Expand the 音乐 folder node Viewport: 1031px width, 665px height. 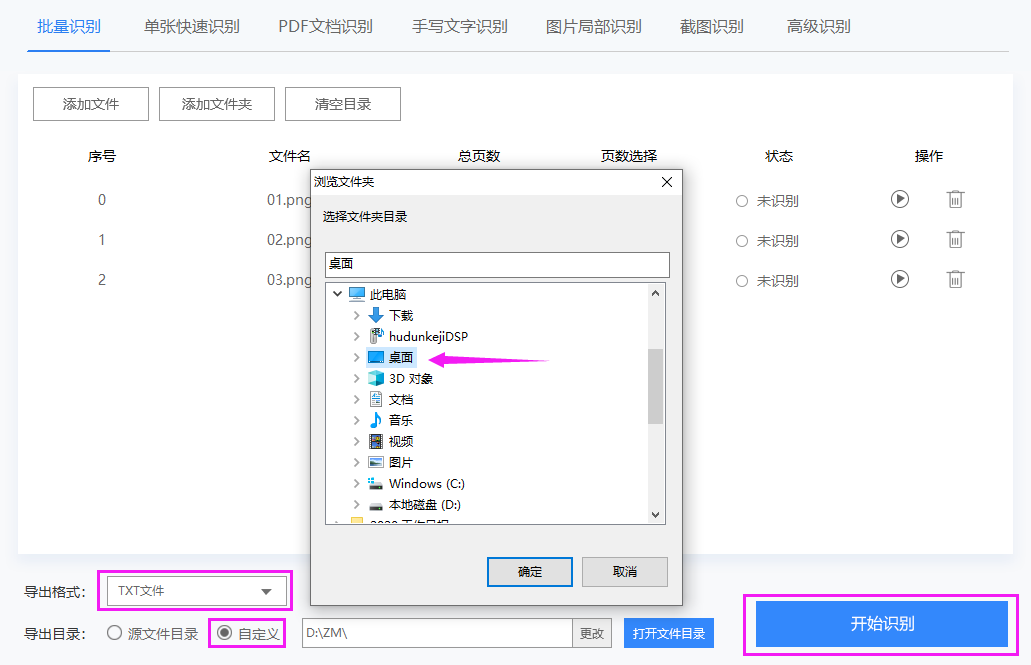pyautogui.click(x=356, y=420)
